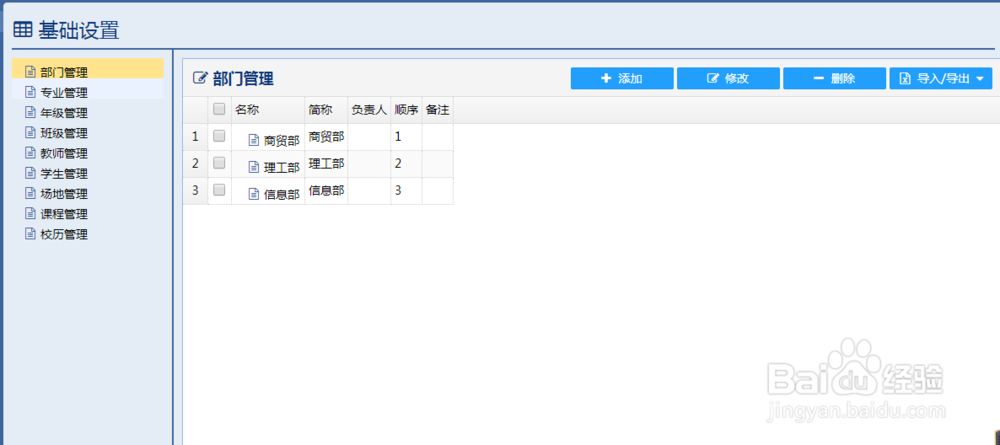Click row number 2 in the table

(195, 163)
